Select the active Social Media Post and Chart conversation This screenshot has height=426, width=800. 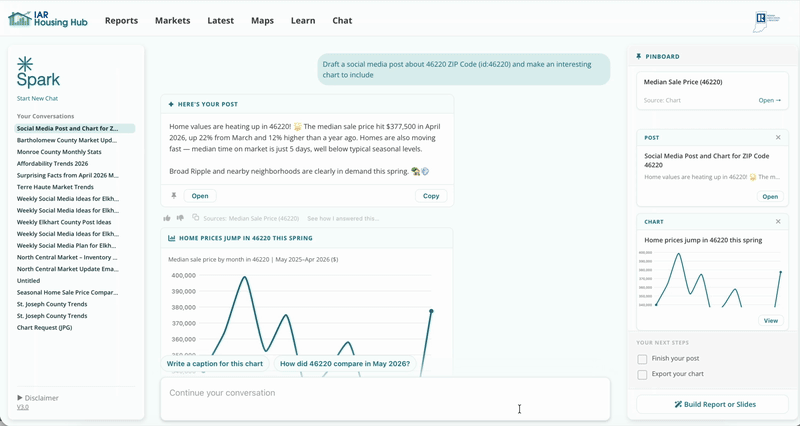click(x=74, y=129)
